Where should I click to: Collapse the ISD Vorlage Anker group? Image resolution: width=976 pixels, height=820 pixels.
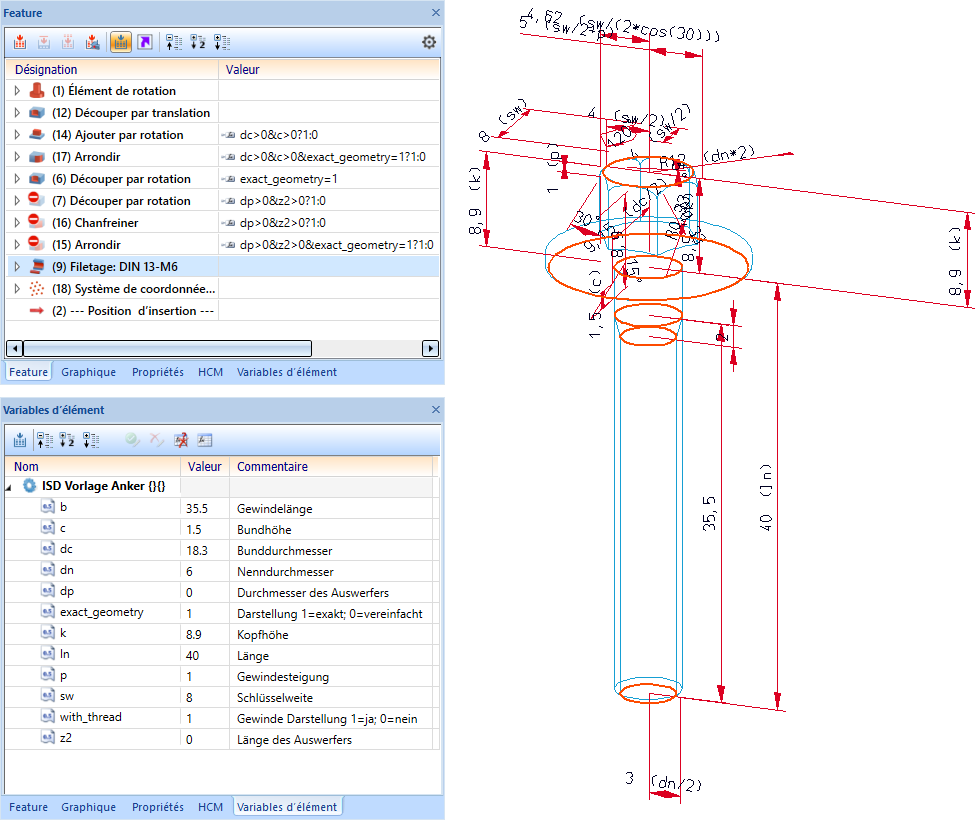tap(10, 486)
